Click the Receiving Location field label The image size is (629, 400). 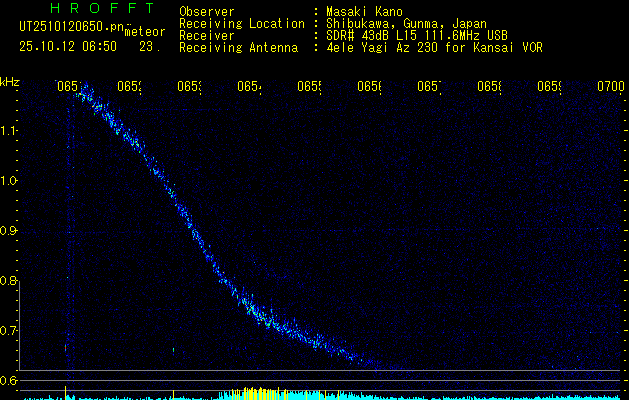(x=241, y=23)
